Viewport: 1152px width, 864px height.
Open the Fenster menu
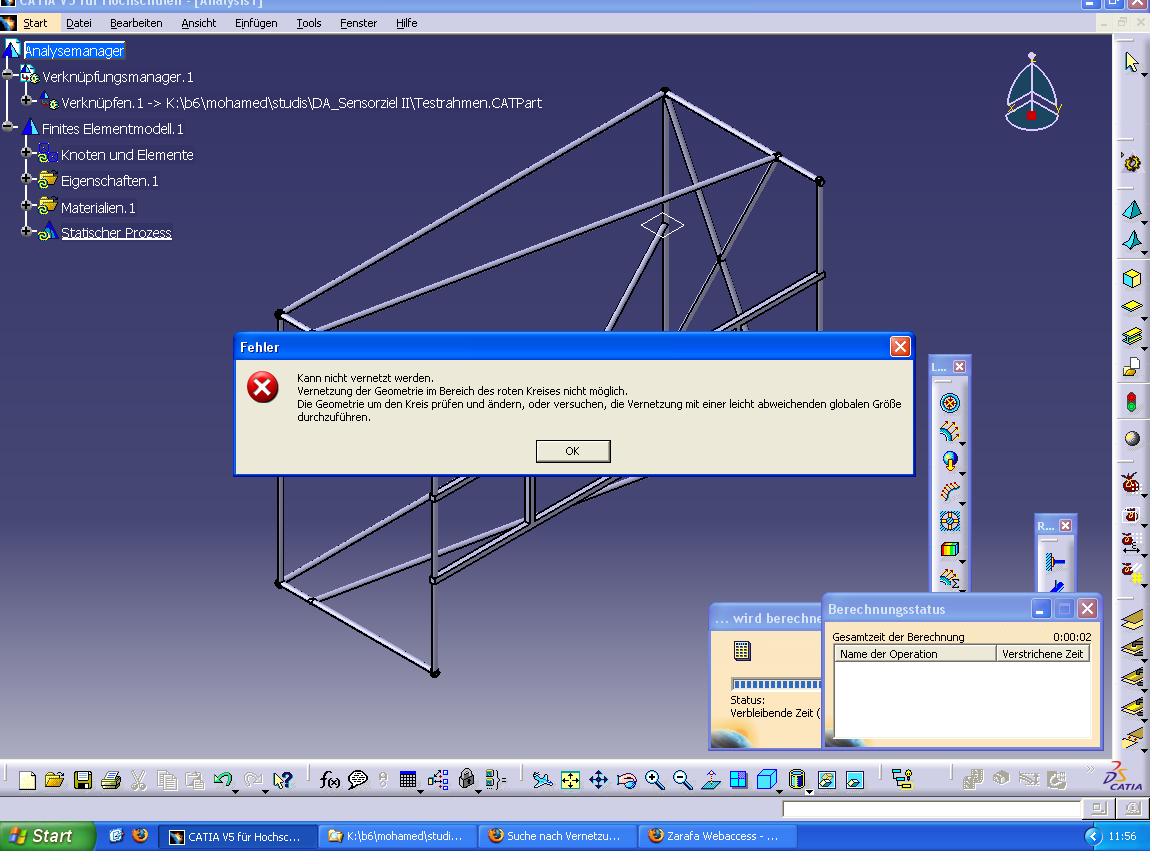pos(358,23)
